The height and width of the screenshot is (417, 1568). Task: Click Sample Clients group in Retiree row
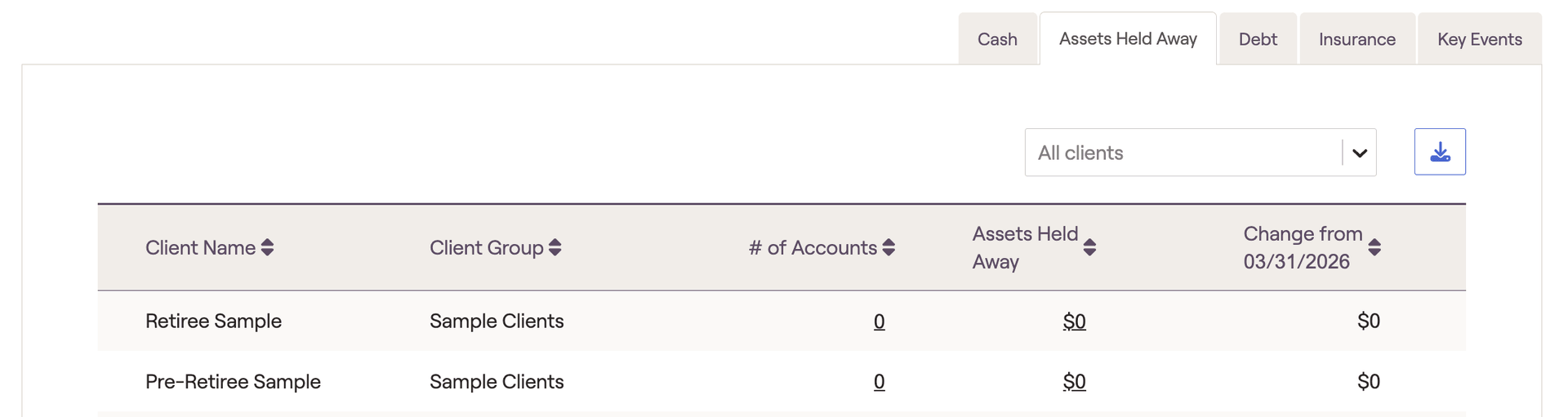click(497, 322)
